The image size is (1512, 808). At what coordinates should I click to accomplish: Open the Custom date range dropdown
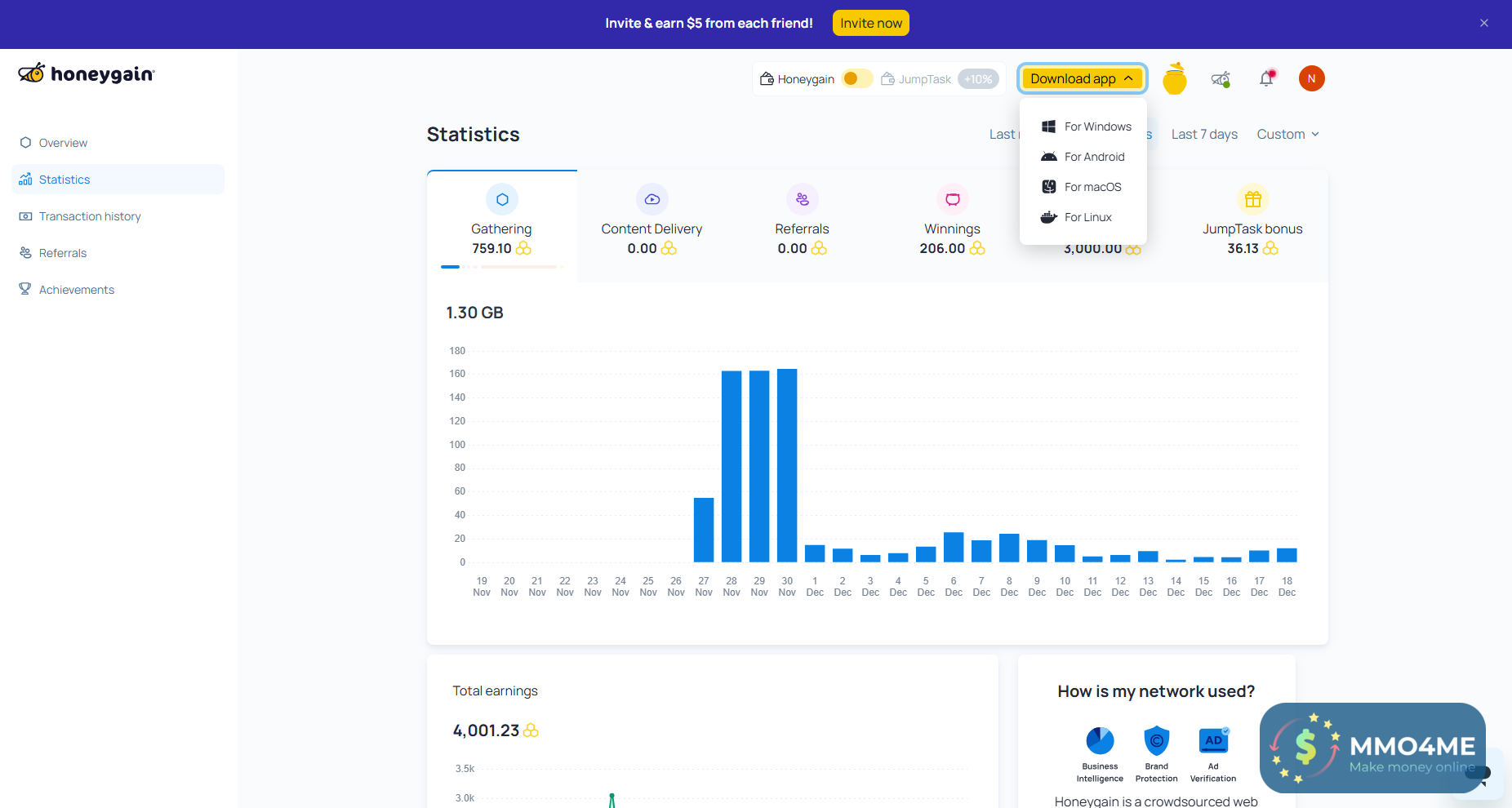pyautogui.click(x=1288, y=135)
